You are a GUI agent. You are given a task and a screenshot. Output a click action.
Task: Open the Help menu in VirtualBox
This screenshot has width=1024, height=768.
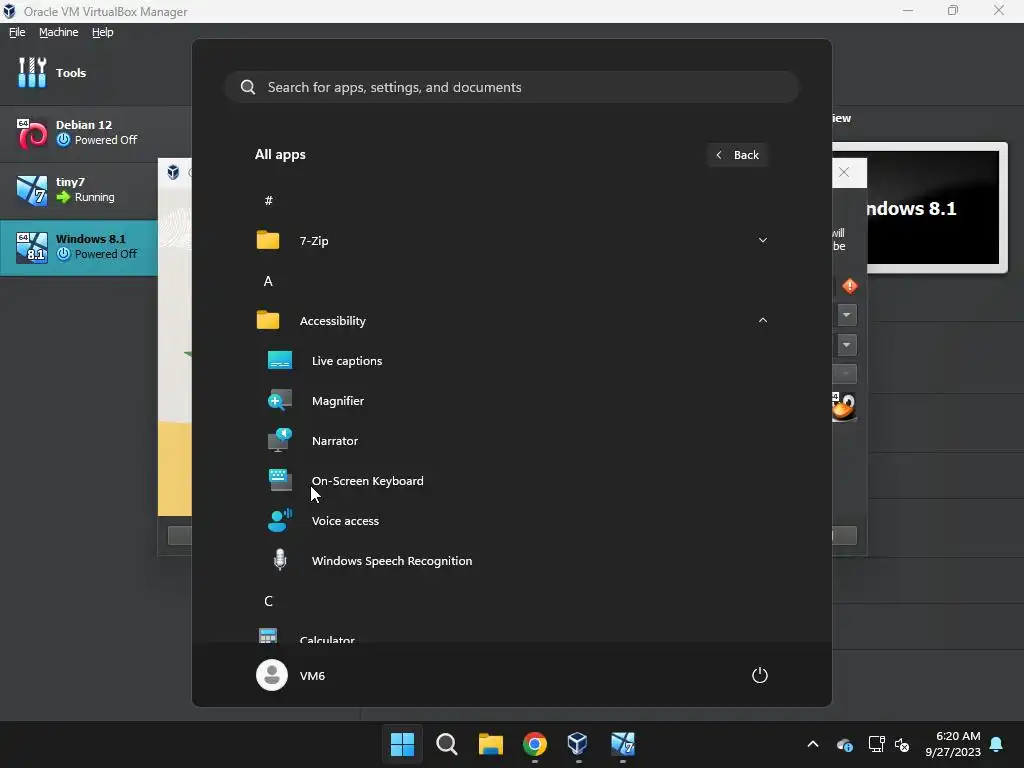(103, 32)
